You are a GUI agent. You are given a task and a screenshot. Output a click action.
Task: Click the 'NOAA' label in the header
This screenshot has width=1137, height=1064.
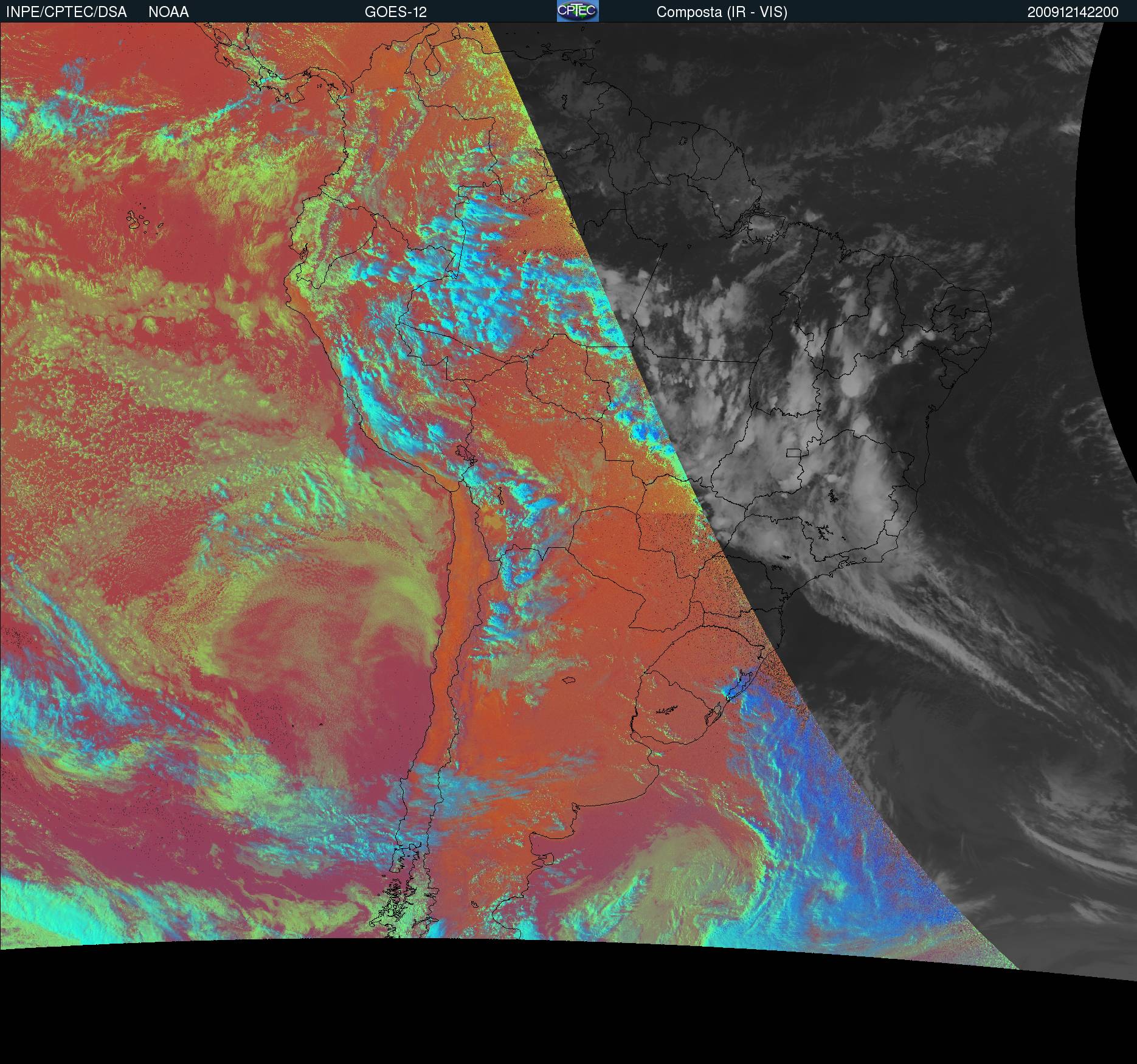[168, 12]
